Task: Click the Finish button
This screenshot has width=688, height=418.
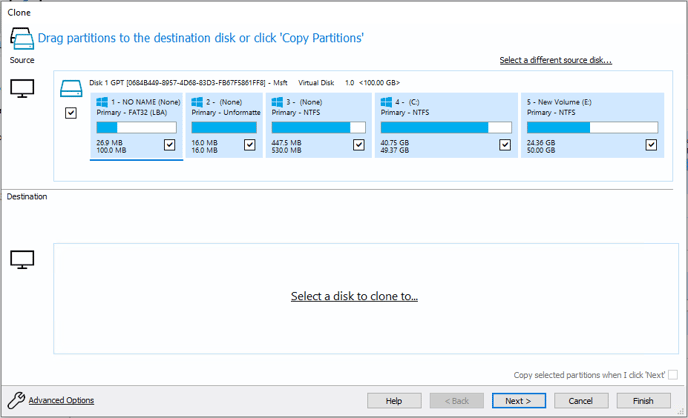Action: click(643, 400)
